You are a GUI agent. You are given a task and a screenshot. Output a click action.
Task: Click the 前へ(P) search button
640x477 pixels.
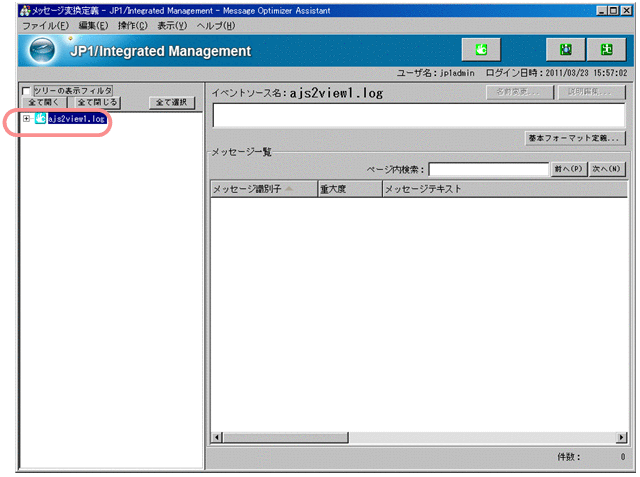point(569,169)
